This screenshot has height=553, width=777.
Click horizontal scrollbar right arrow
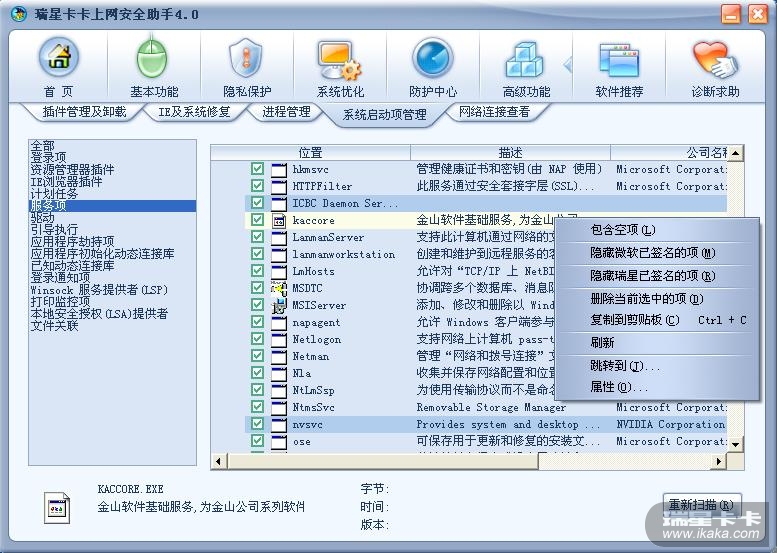tap(719, 461)
